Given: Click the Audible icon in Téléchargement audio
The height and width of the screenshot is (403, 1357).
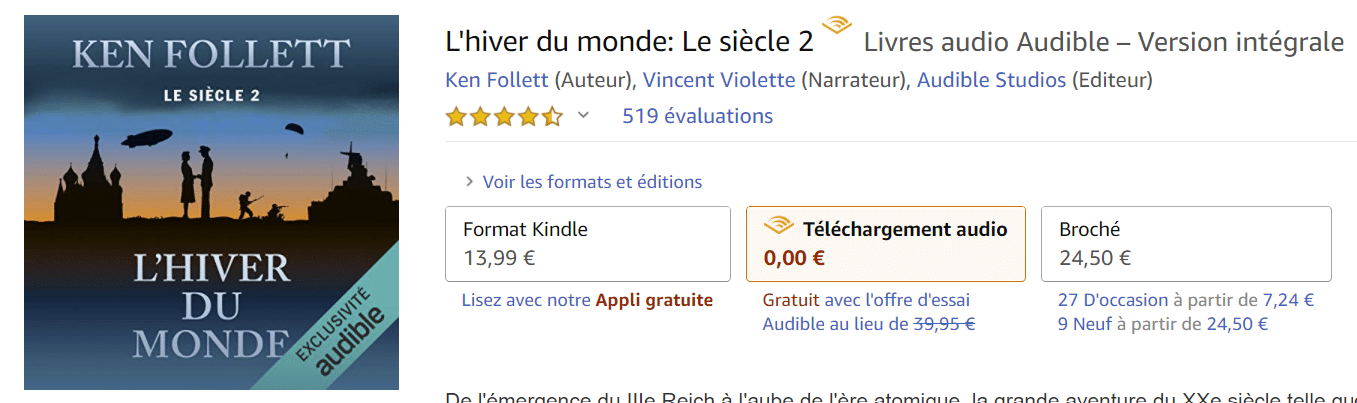Looking at the screenshot, I should click(x=778, y=227).
